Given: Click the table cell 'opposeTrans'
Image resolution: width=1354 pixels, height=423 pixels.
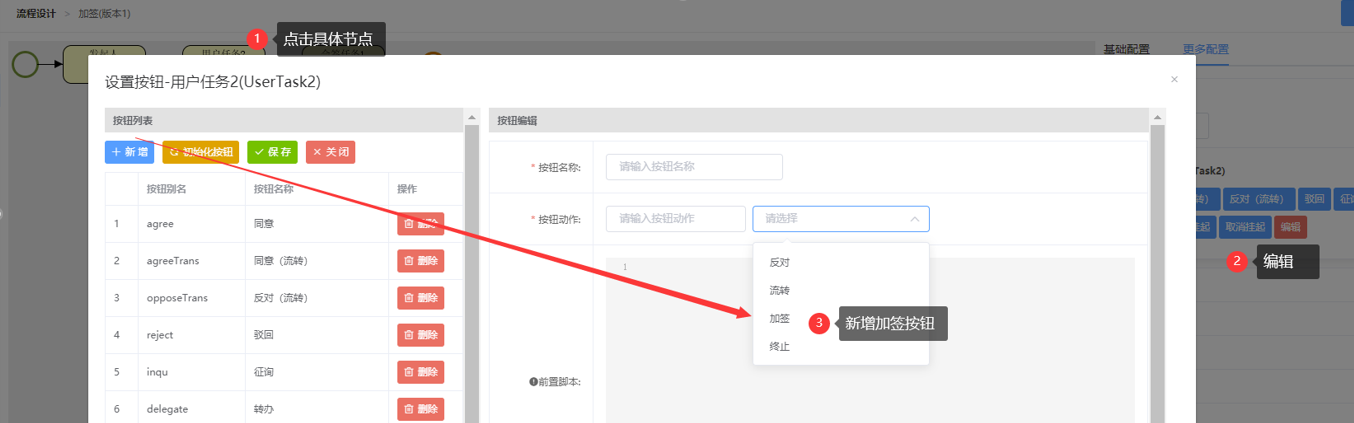Looking at the screenshot, I should [x=192, y=298].
